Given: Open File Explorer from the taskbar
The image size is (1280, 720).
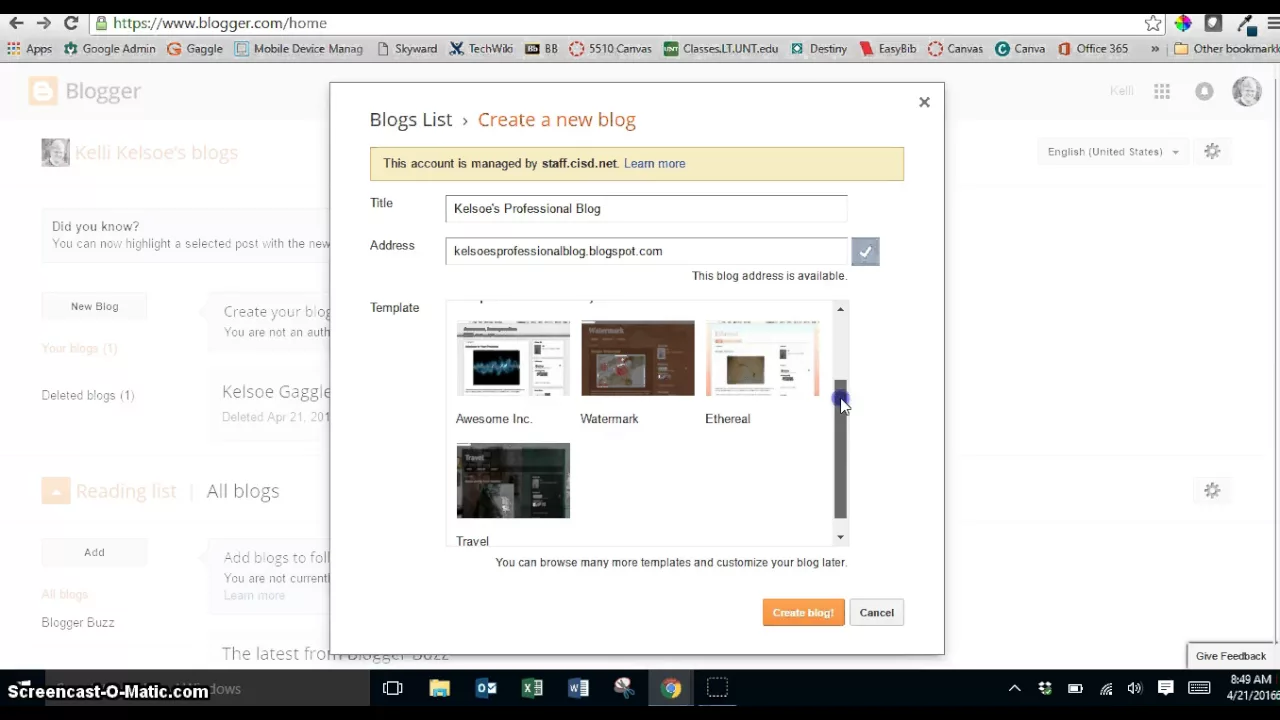Looking at the screenshot, I should coord(439,688).
